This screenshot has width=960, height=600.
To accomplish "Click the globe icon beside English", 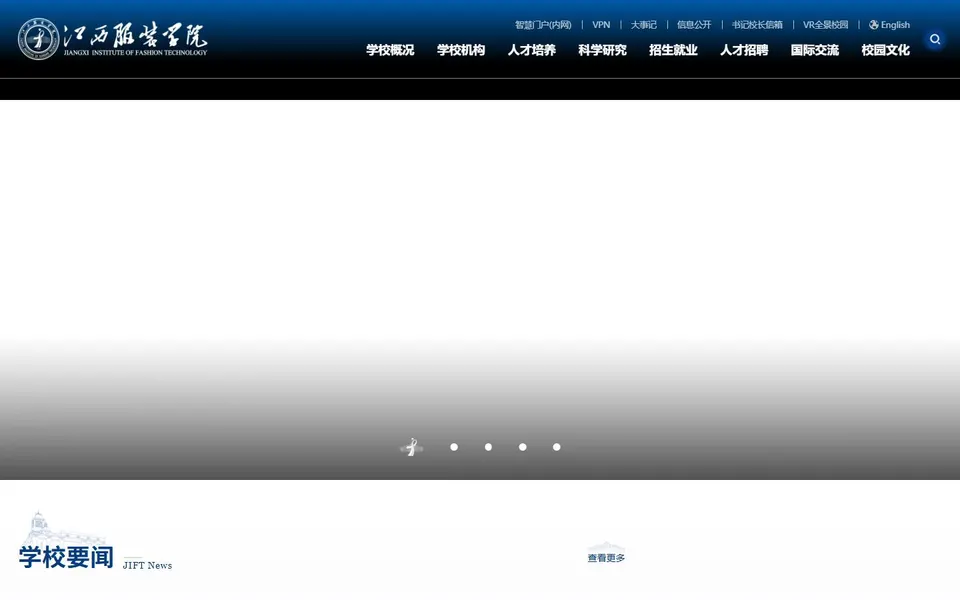I will (874, 24).
